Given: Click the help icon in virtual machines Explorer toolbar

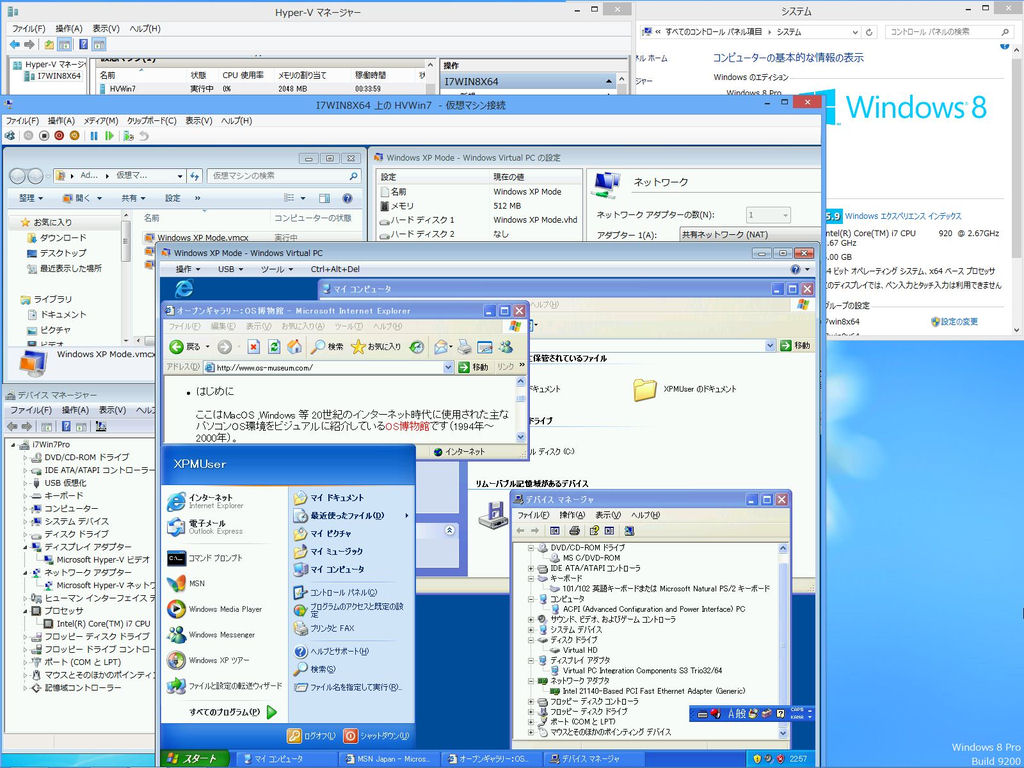Looking at the screenshot, I should coord(347,198).
